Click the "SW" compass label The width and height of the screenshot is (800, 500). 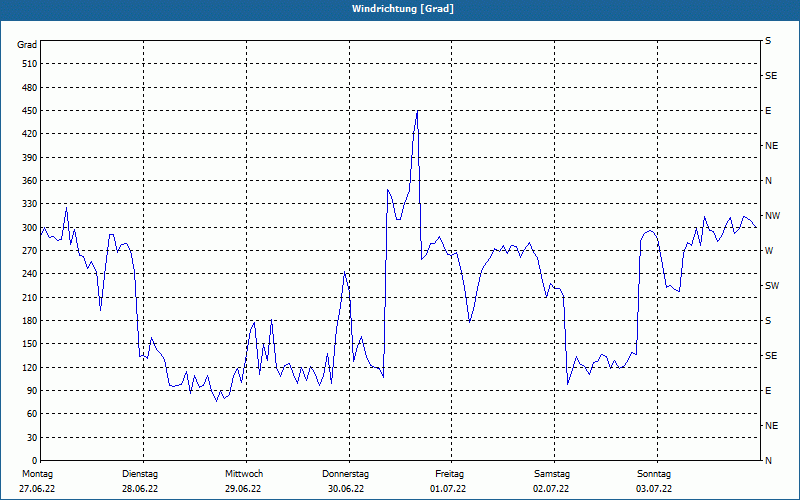772,286
